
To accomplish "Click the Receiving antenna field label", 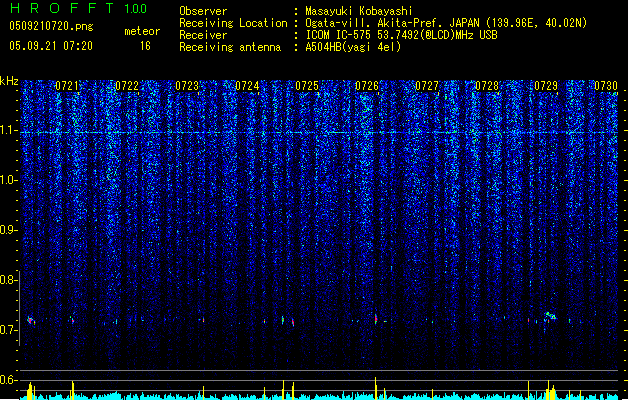I will (x=230, y=47).
